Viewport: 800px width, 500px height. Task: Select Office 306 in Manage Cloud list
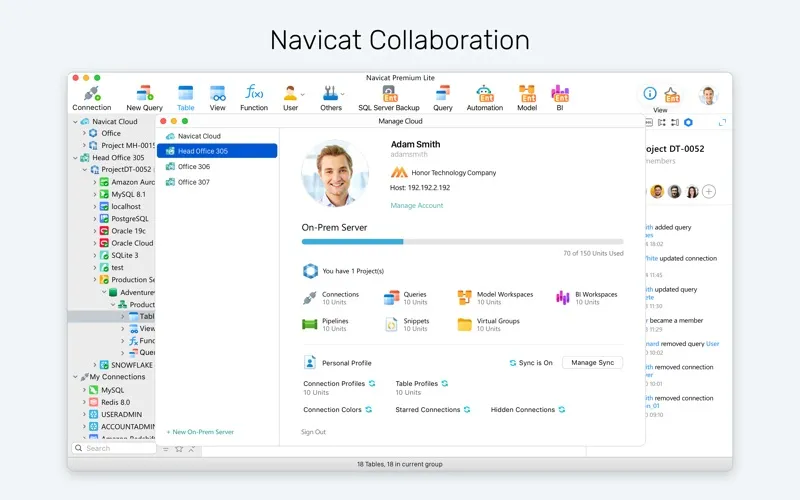click(217, 167)
